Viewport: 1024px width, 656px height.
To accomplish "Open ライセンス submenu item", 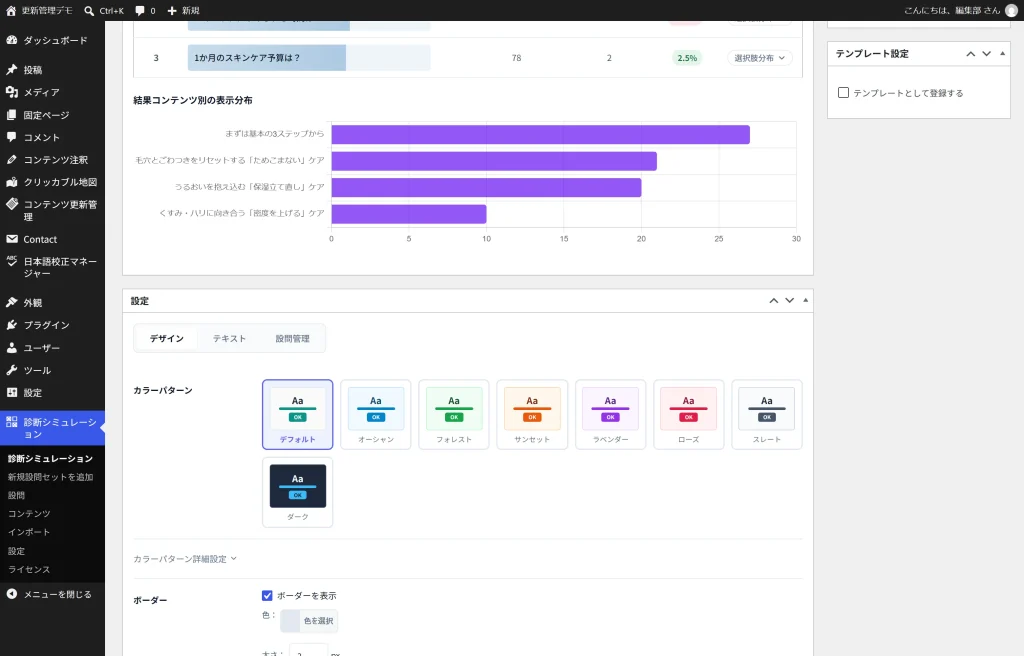I will coord(29,569).
